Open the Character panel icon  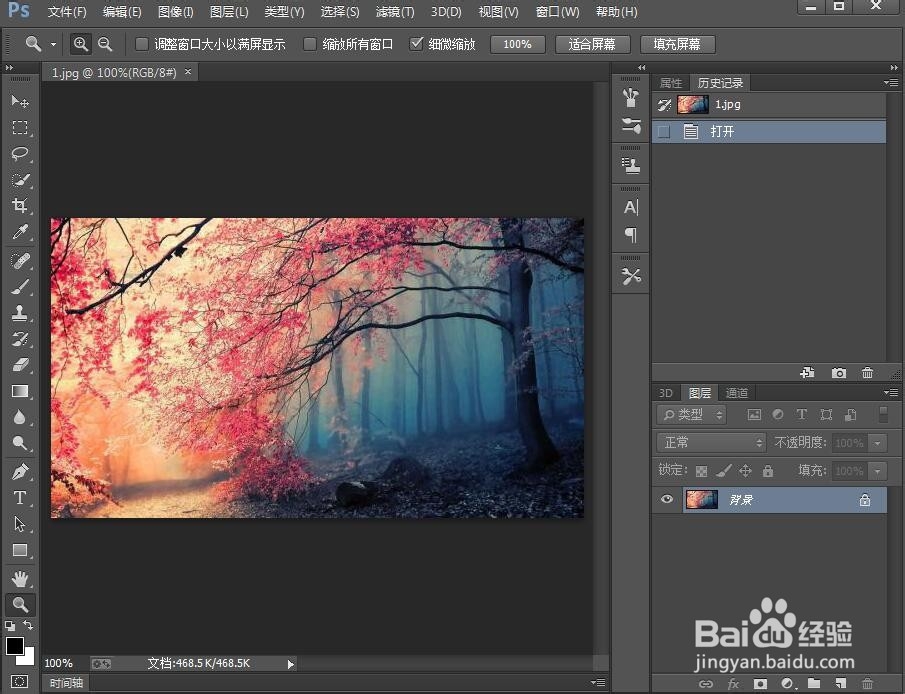pos(630,207)
